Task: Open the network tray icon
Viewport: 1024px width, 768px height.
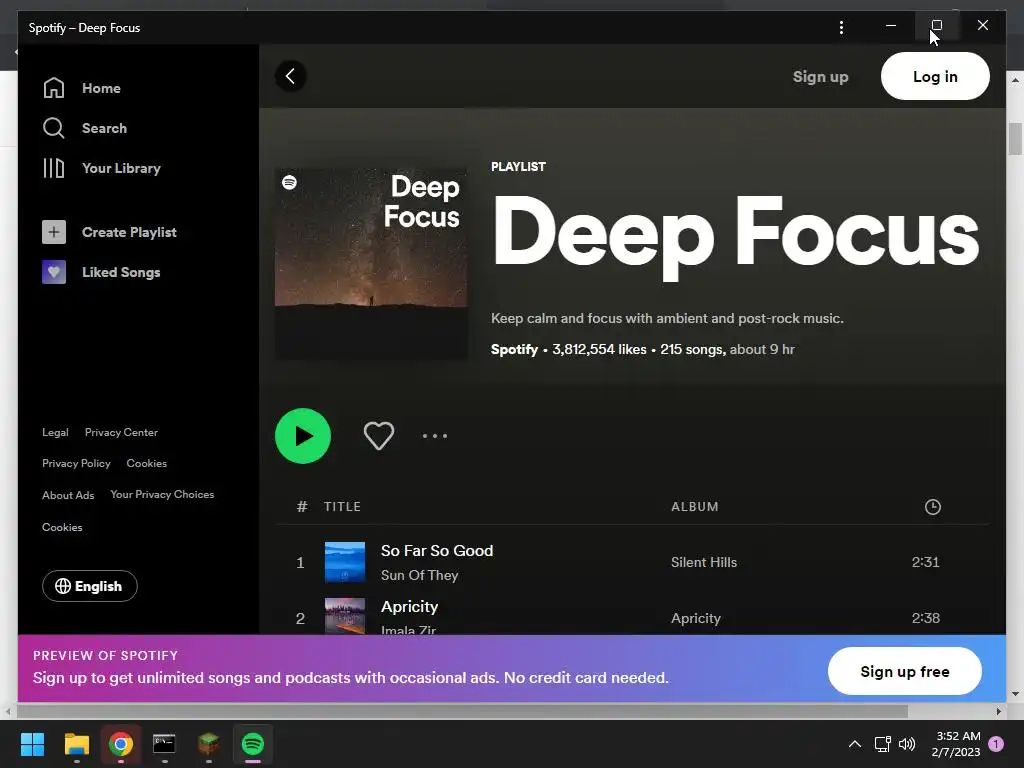Action: click(x=882, y=744)
